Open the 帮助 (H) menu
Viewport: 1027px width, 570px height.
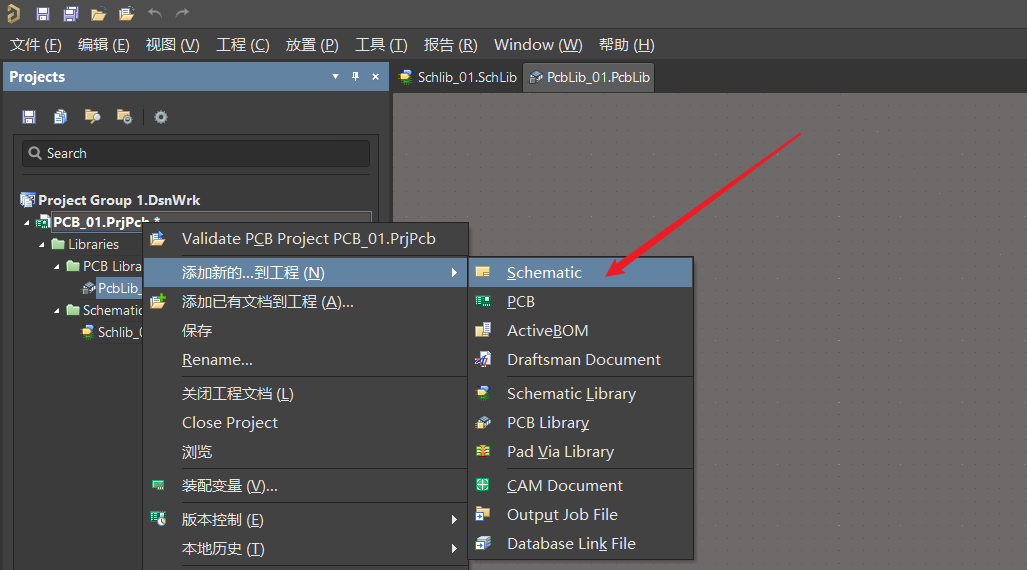coord(627,45)
